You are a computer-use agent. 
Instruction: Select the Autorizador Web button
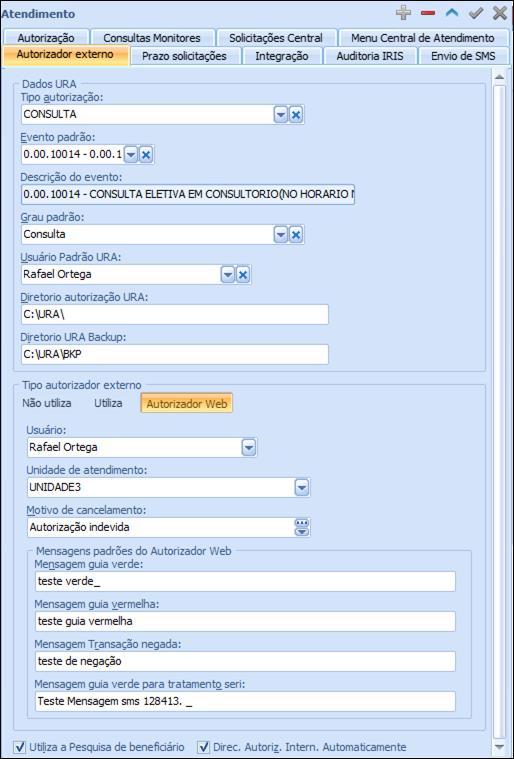pos(187,403)
